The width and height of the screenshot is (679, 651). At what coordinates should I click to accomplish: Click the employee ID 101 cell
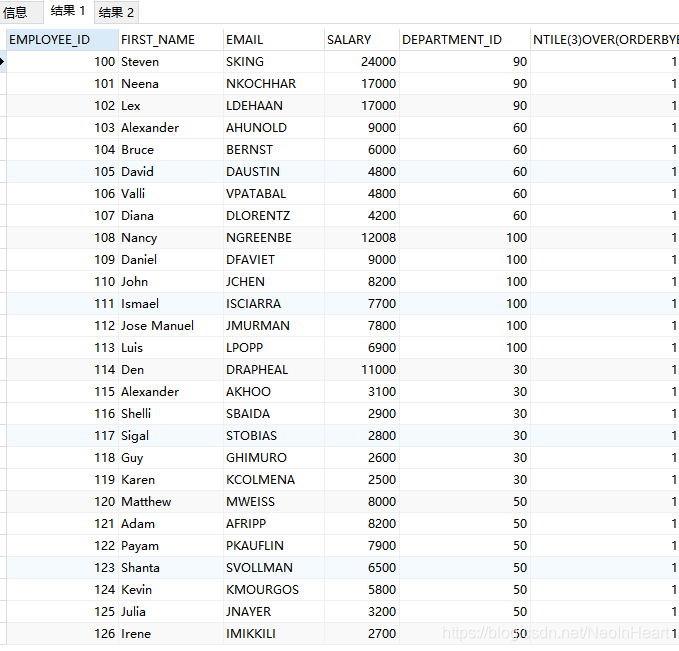62,84
